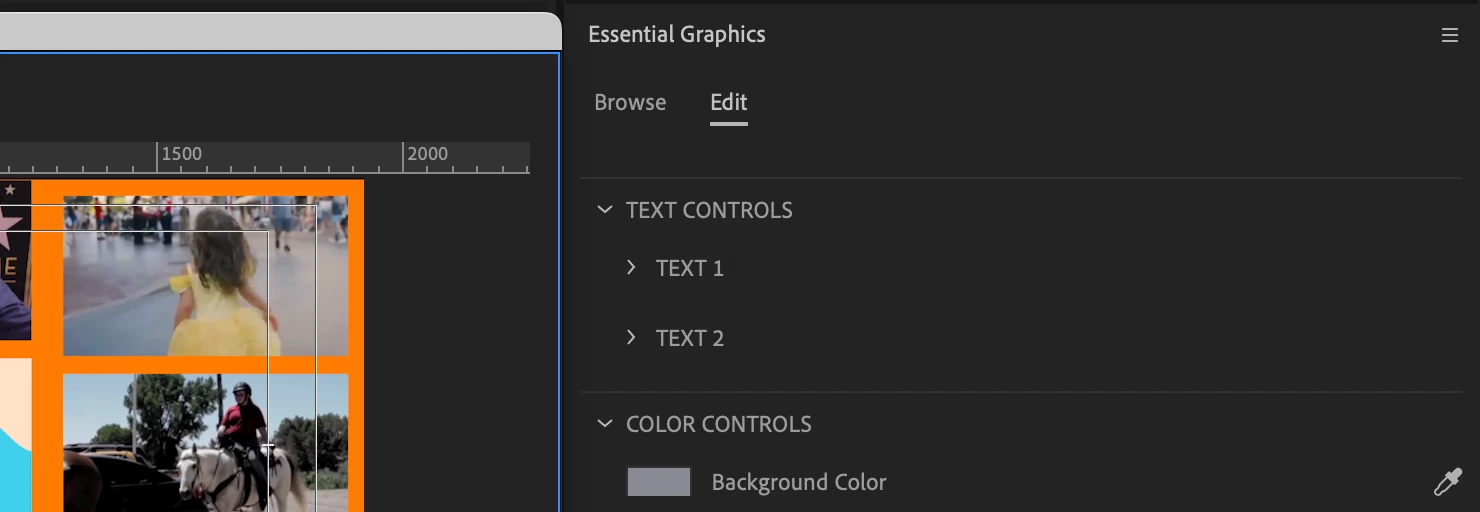Select the horse rider photo thumbnail
This screenshot has height=512, width=1480.
206,443
